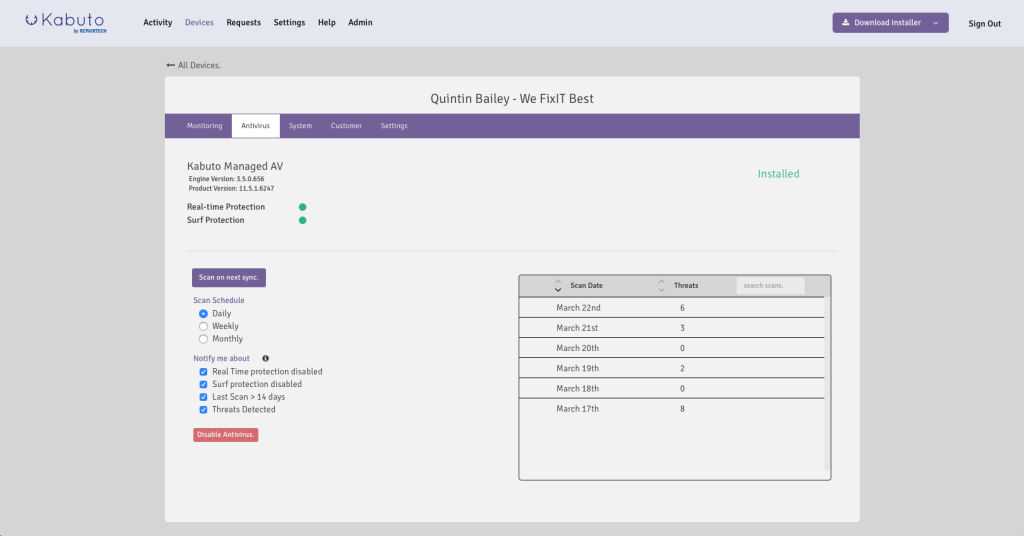The height and width of the screenshot is (536, 1024).
Task: Toggle the Threats Detected checkbox
Action: (204, 410)
